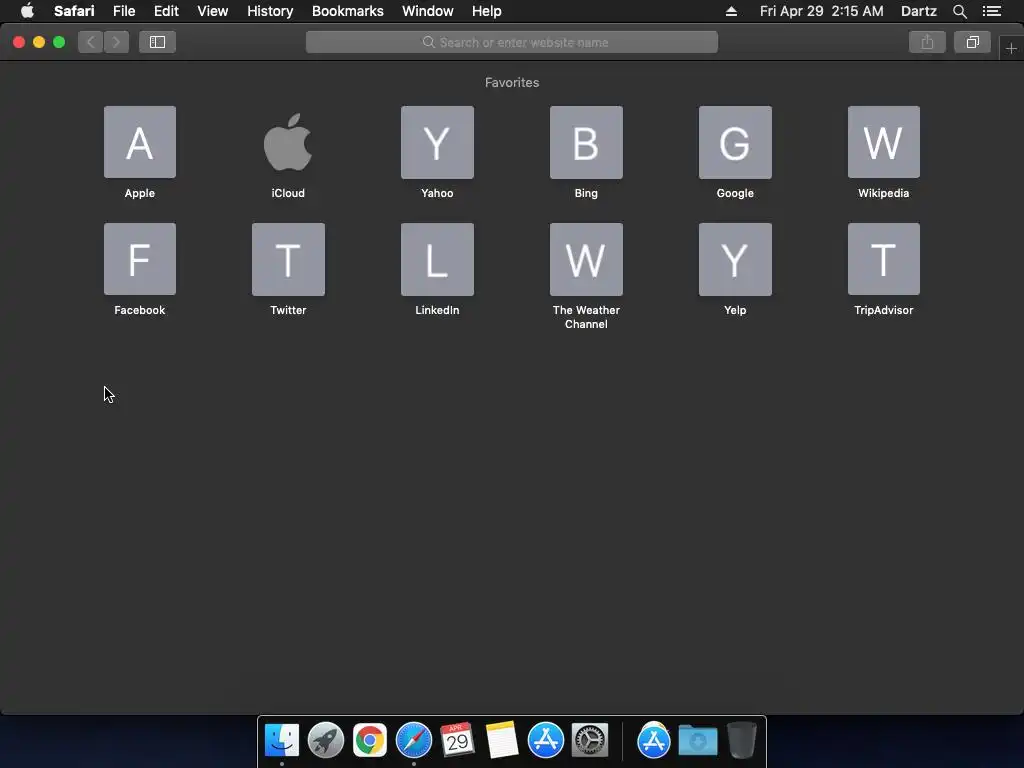The image size is (1024, 768).
Task: Minimize Safari with the yellow button
Action: tap(39, 42)
